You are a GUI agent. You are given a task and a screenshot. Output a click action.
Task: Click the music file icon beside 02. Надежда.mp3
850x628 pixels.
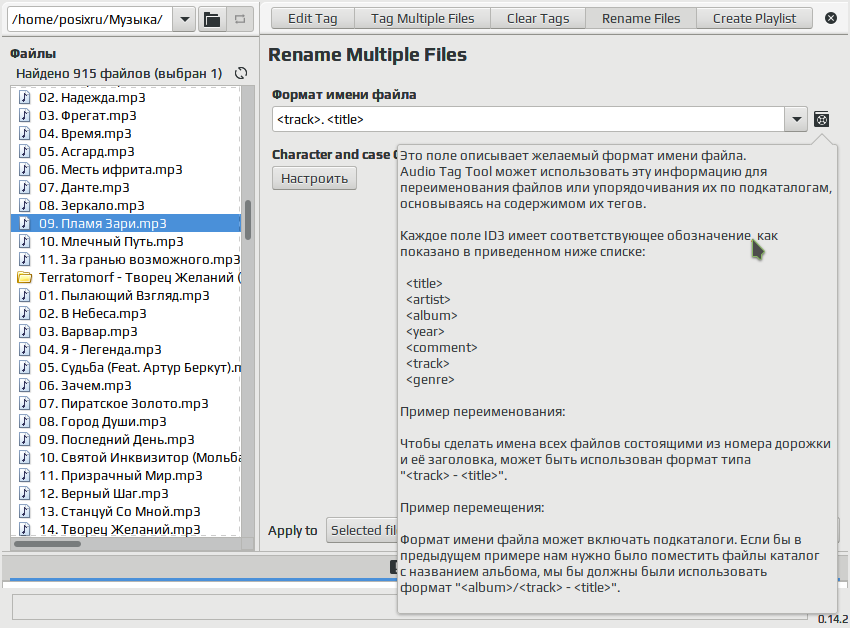click(24, 98)
